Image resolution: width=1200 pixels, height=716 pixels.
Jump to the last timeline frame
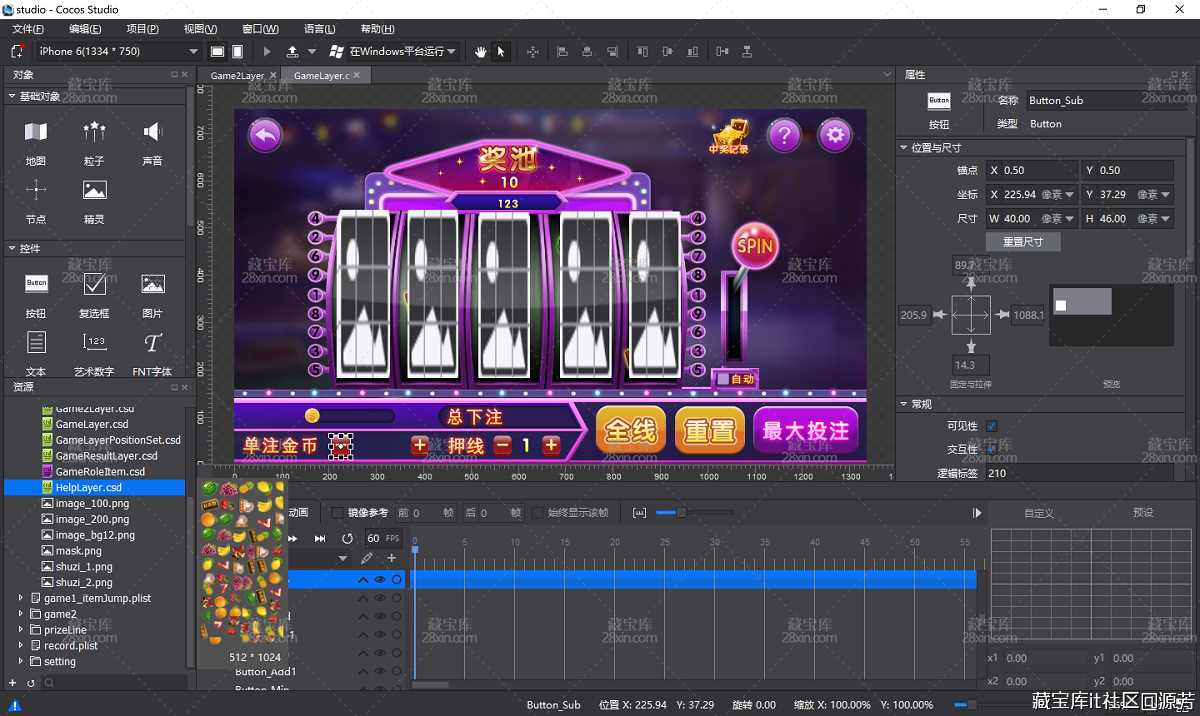point(320,538)
